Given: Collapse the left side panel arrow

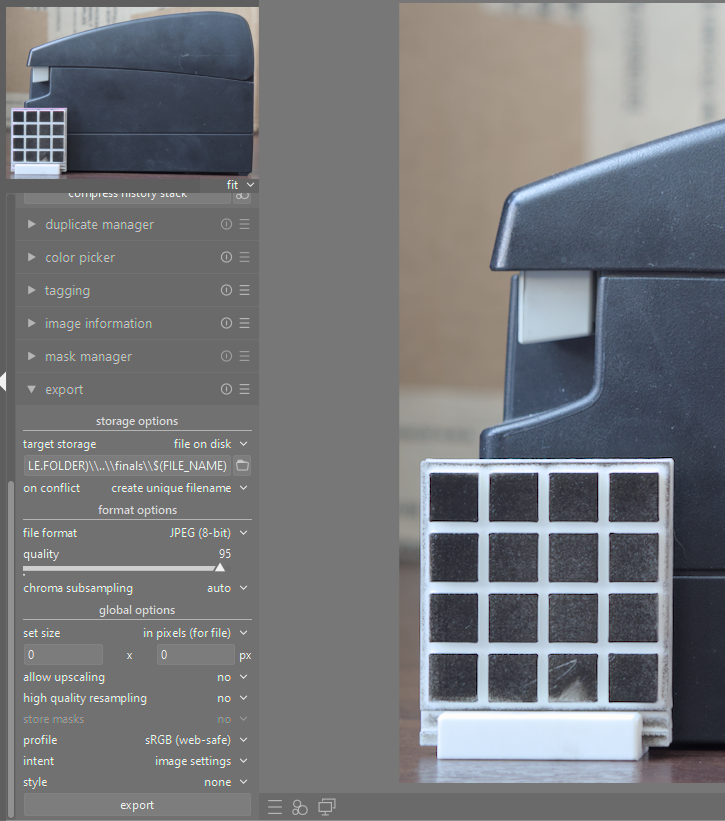Looking at the screenshot, I should (4, 381).
